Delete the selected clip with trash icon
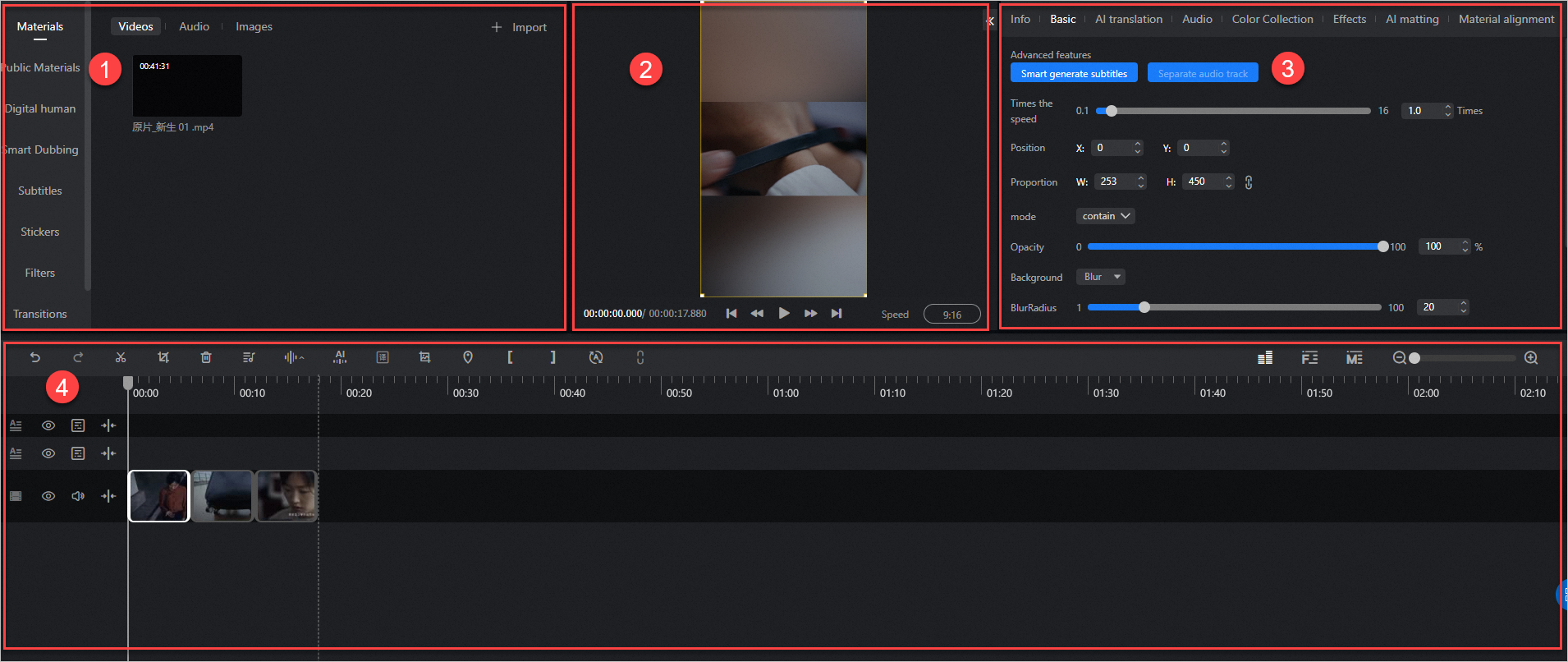This screenshot has height=662, width=1568. point(206,357)
